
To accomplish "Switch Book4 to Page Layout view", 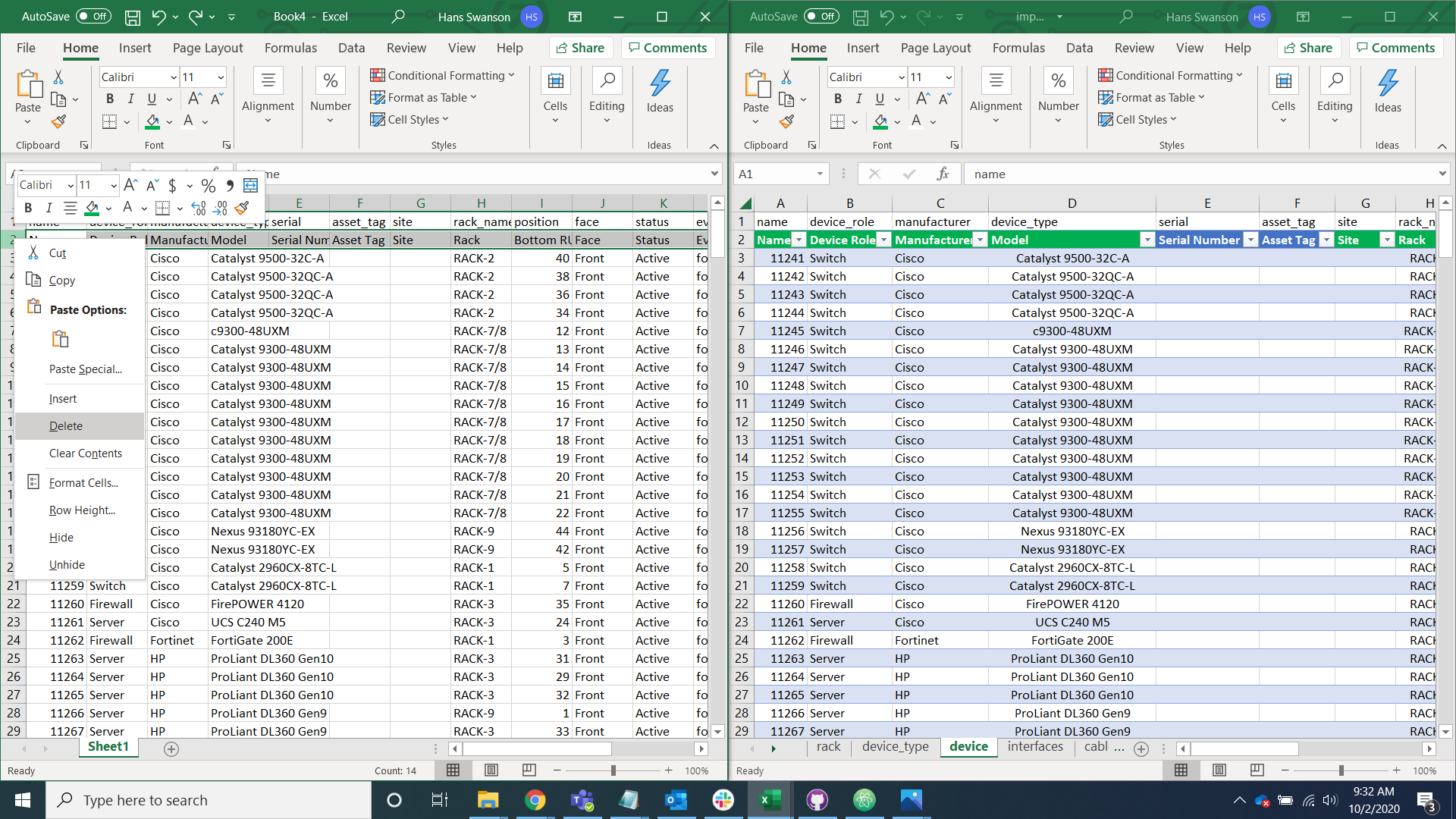I will tap(491, 770).
